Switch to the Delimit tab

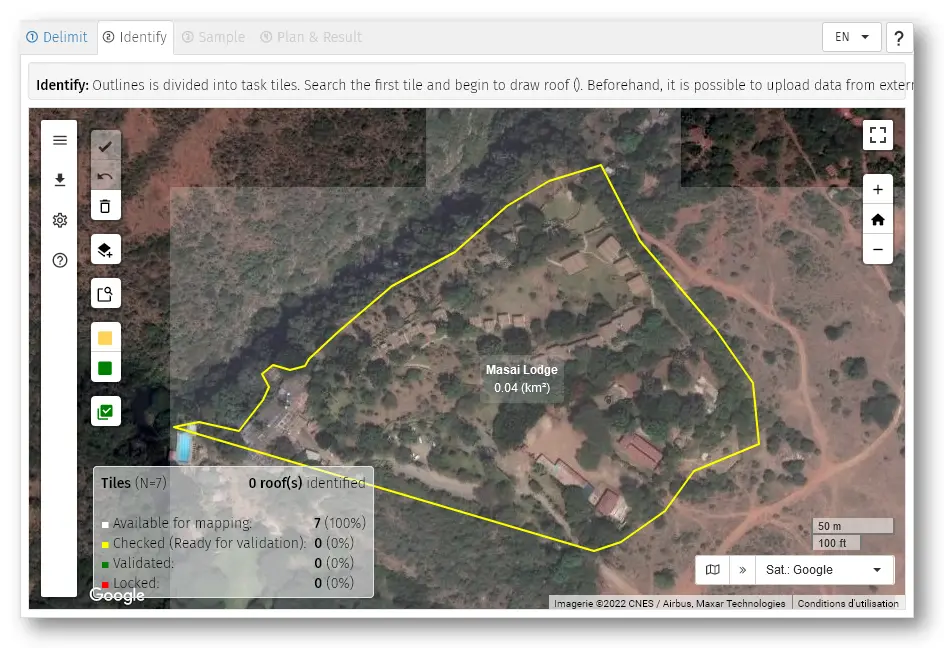coord(58,37)
